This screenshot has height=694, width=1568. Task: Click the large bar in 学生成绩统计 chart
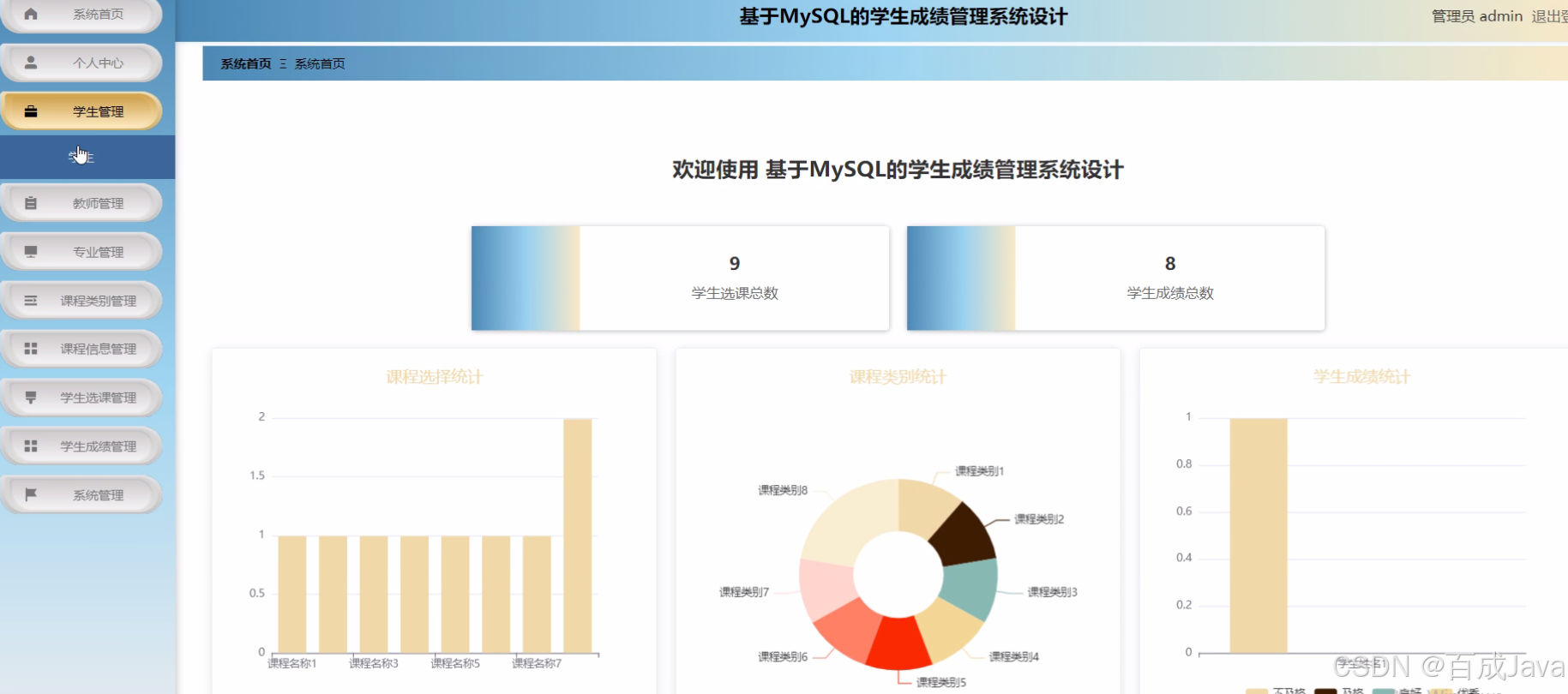pyautogui.click(x=1259, y=535)
